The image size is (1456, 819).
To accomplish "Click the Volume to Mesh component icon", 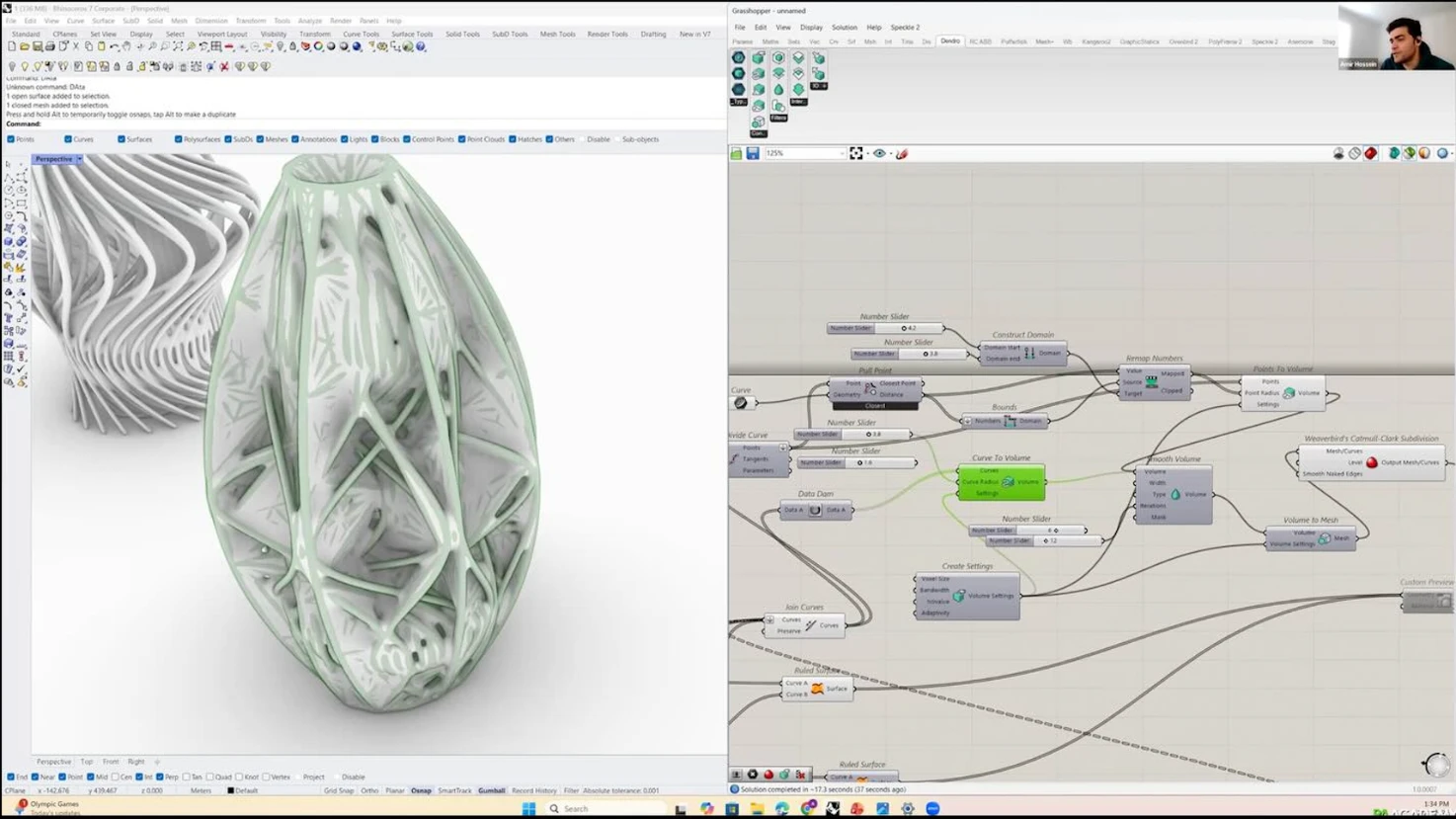I will click(1324, 538).
